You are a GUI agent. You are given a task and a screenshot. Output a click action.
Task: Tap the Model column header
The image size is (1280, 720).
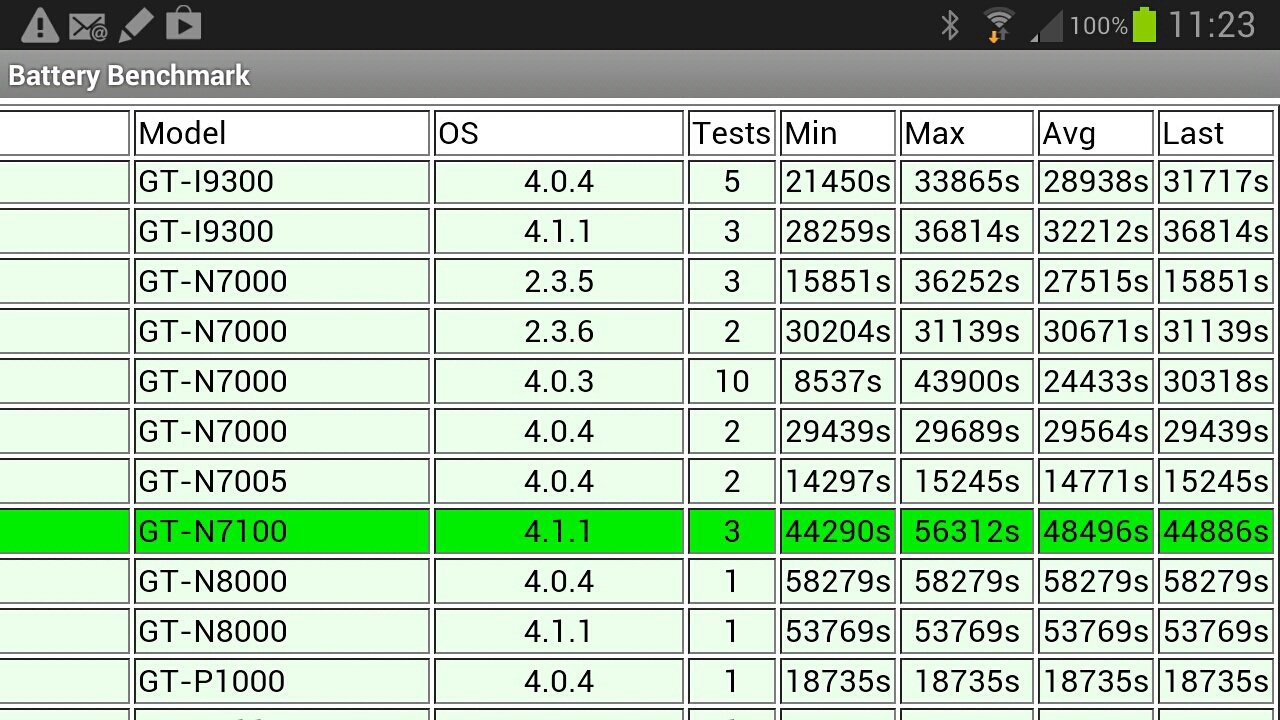282,133
